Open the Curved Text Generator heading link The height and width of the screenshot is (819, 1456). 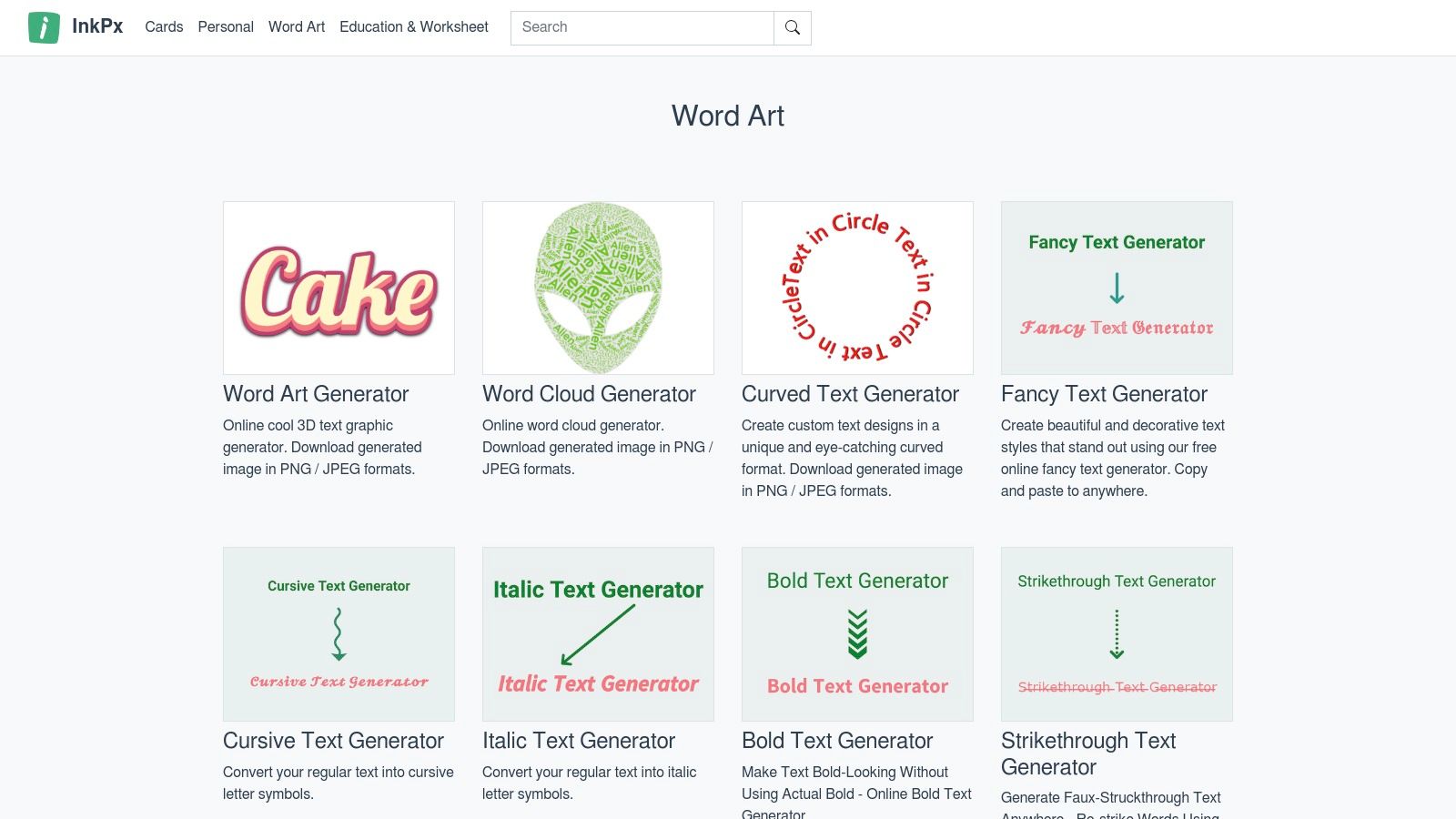pyautogui.click(x=850, y=394)
